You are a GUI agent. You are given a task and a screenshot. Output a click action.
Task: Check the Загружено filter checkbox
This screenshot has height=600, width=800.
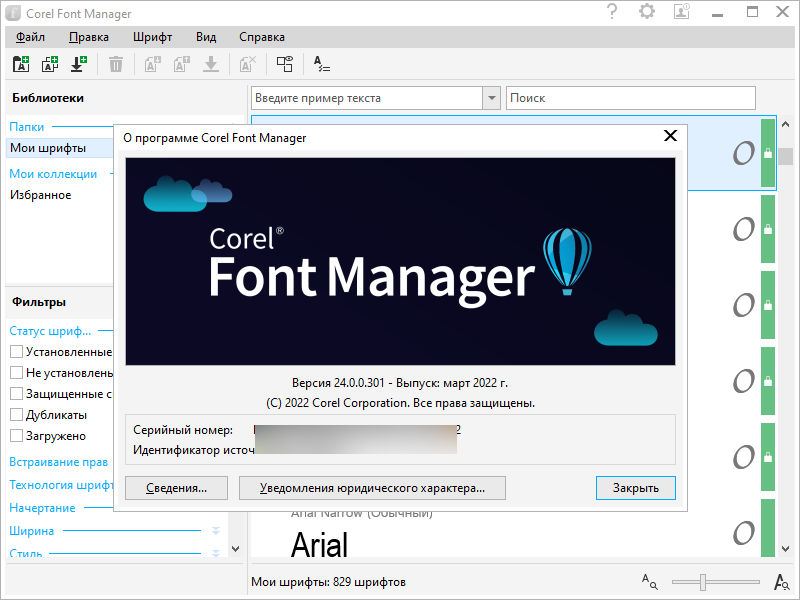tap(17, 436)
